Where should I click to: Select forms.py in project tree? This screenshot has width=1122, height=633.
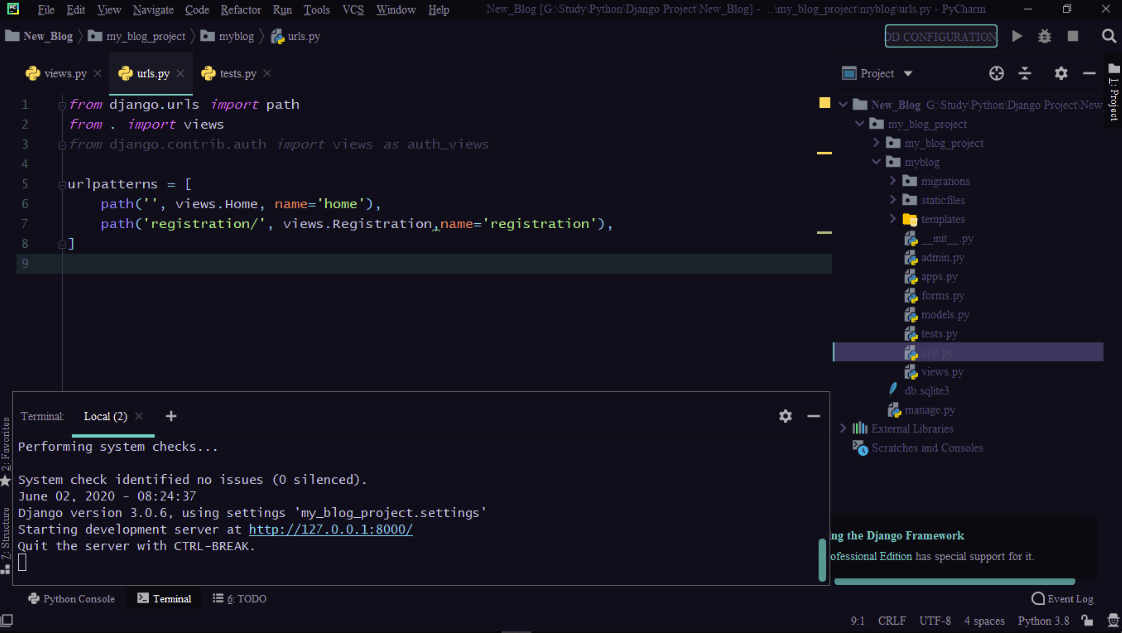(942, 295)
